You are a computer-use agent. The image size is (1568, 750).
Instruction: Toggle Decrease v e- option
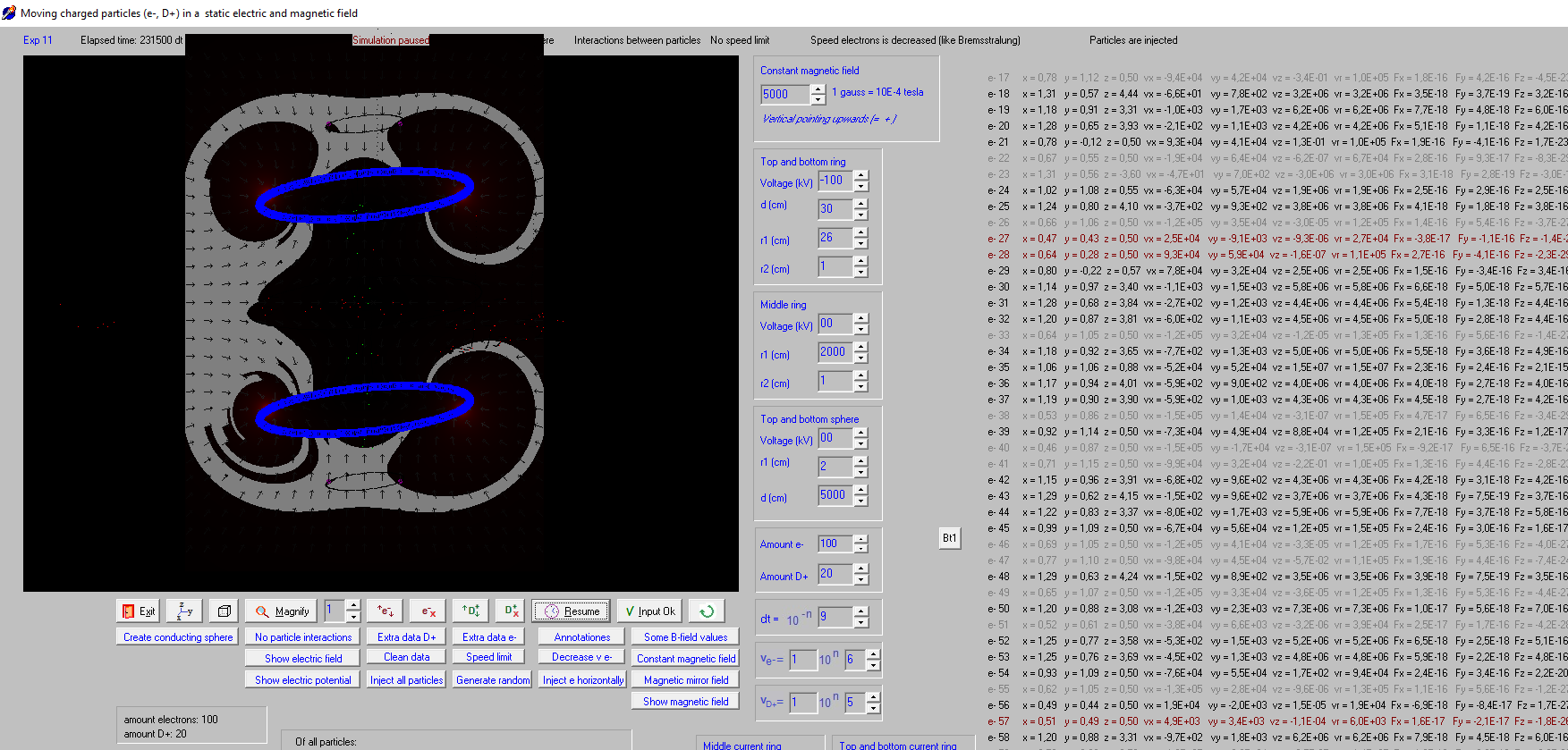[x=582, y=657]
